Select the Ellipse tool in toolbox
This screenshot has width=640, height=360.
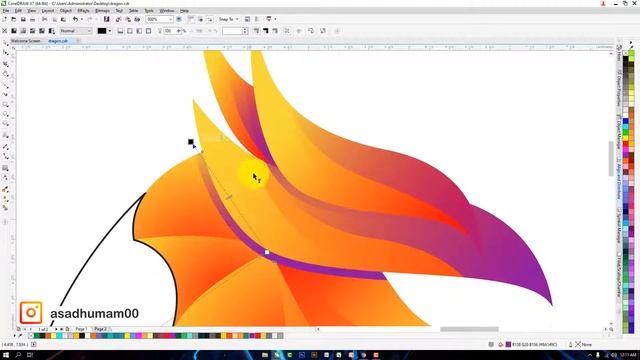[x=6, y=114]
